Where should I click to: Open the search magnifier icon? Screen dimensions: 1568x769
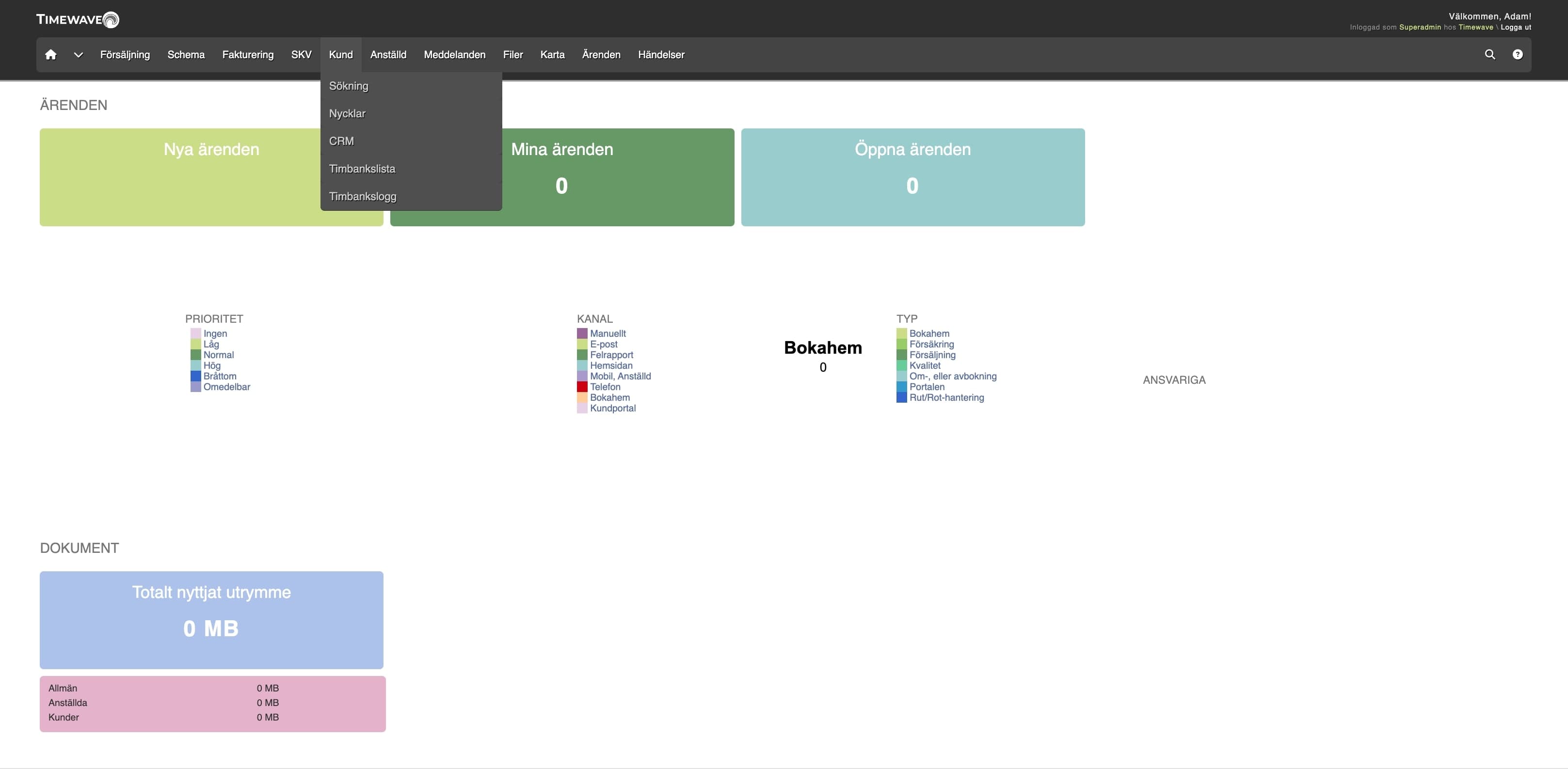click(x=1489, y=55)
